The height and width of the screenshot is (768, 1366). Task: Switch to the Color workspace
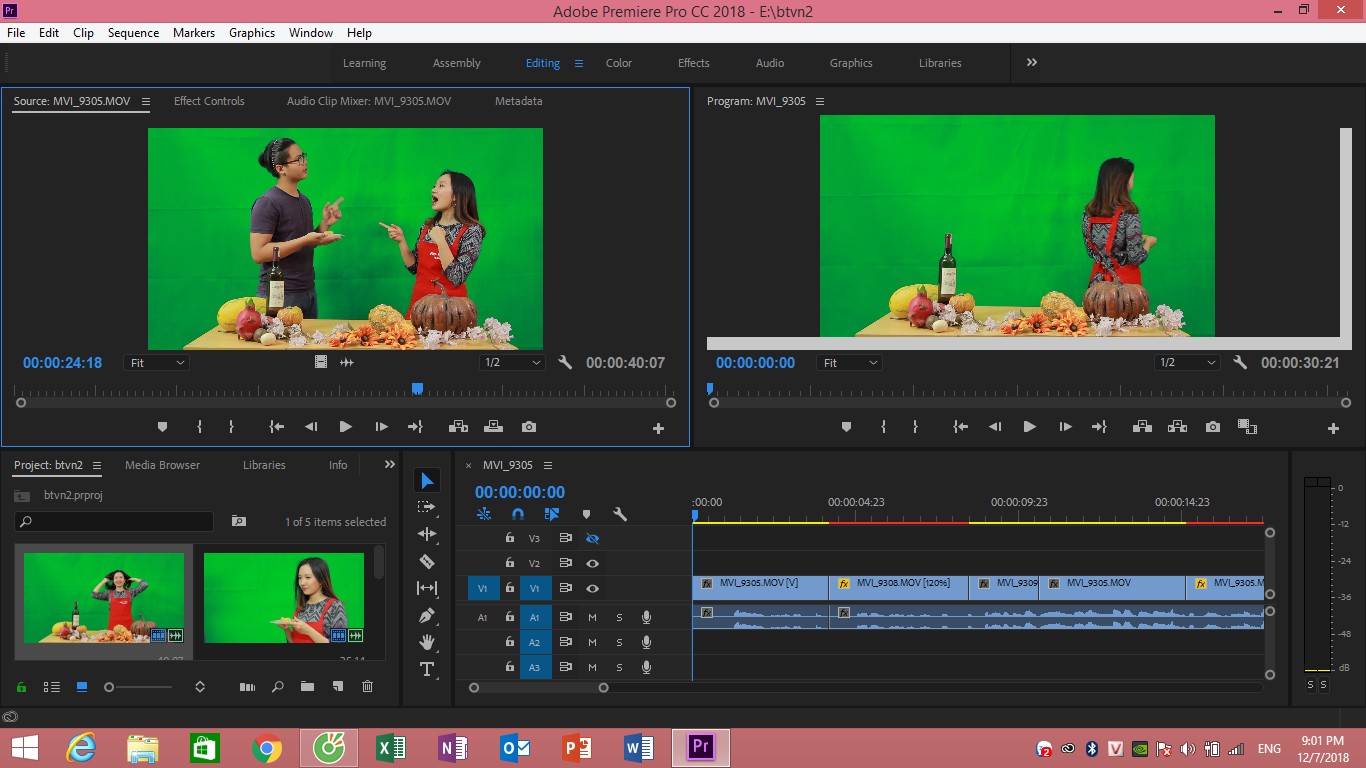(x=619, y=63)
